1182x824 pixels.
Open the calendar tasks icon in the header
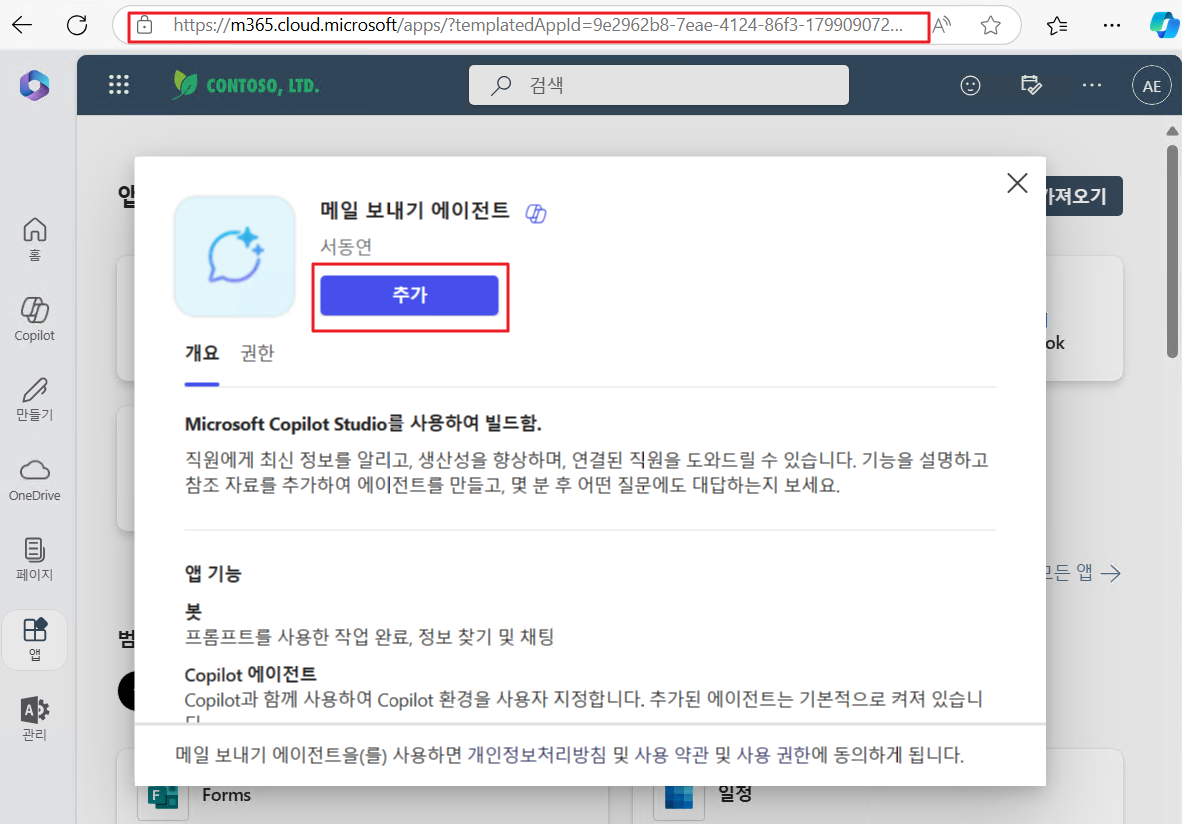(1030, 85)
